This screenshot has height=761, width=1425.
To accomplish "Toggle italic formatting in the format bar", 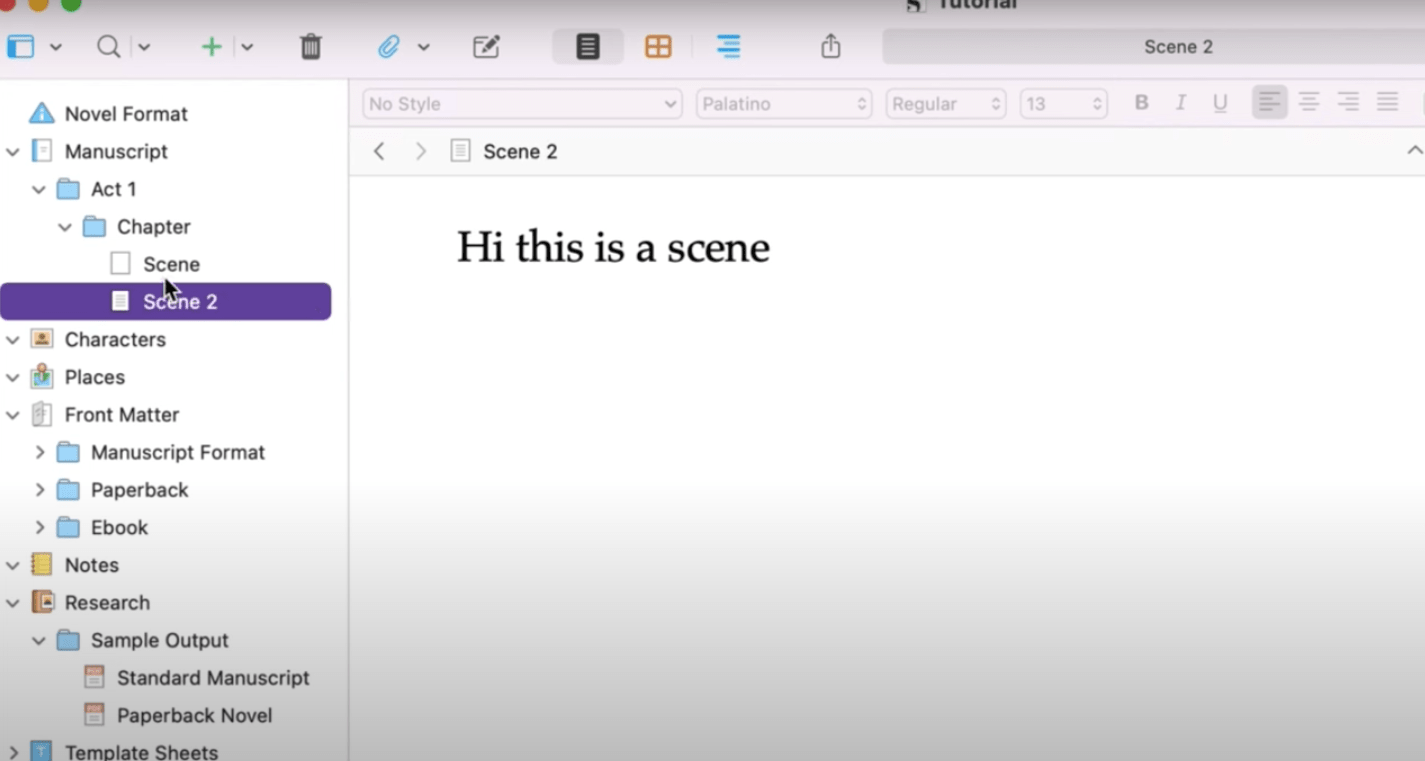I will click(x=1180, y=101).
